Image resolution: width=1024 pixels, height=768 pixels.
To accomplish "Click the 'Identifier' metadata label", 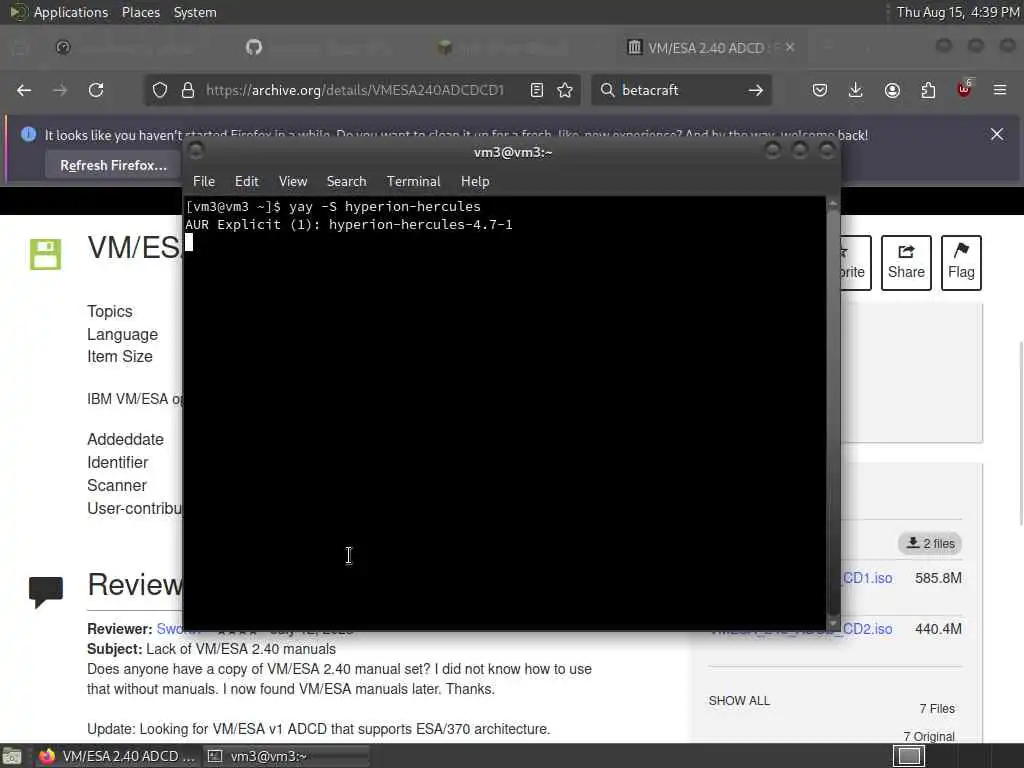I will (x=118, y=462).
